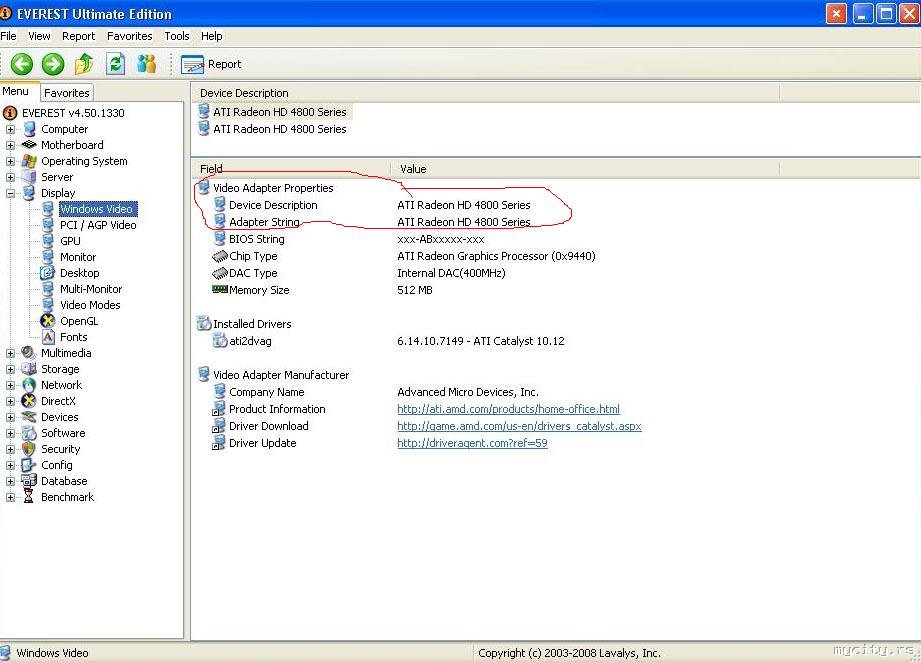Screen dimensions: 921x662
Task: Click the Multimedia node icon
Action: pyautogui.click(x=28, y=352)
